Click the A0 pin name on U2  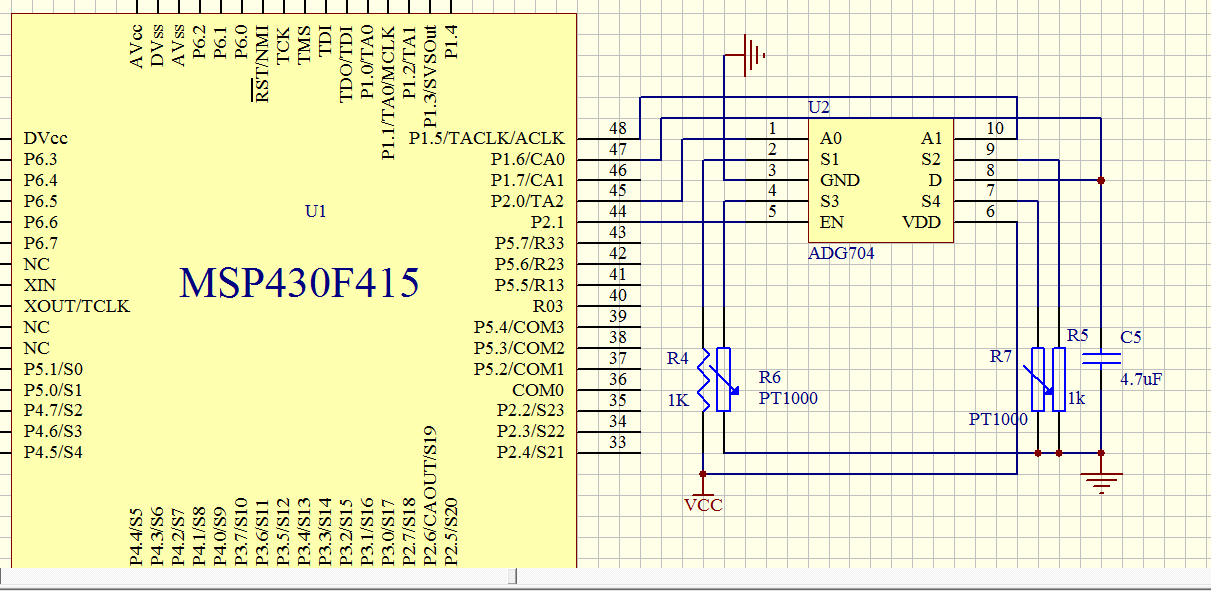tap(830, 138)
